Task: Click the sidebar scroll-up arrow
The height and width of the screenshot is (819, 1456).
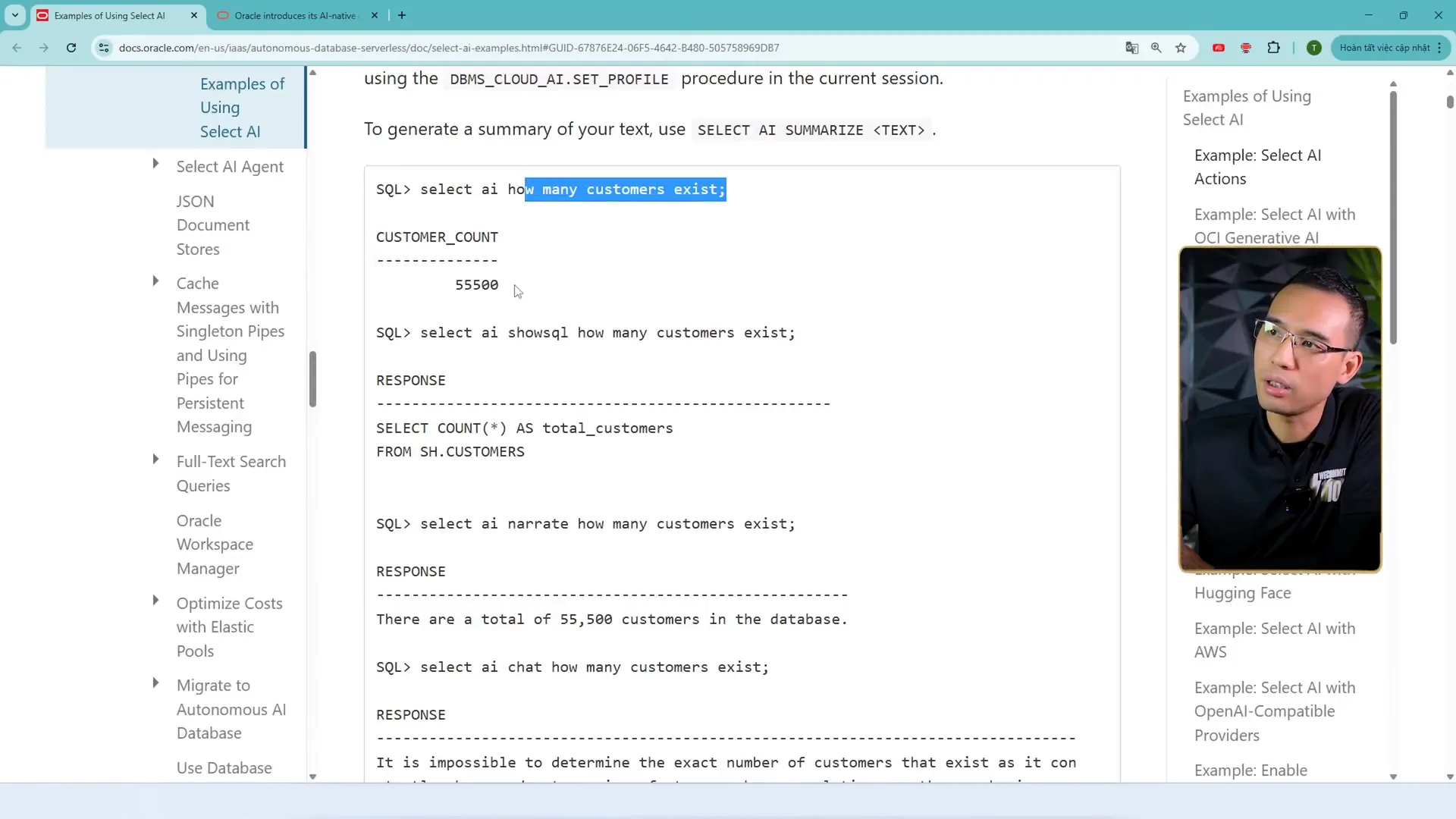Action: point(312,73)
